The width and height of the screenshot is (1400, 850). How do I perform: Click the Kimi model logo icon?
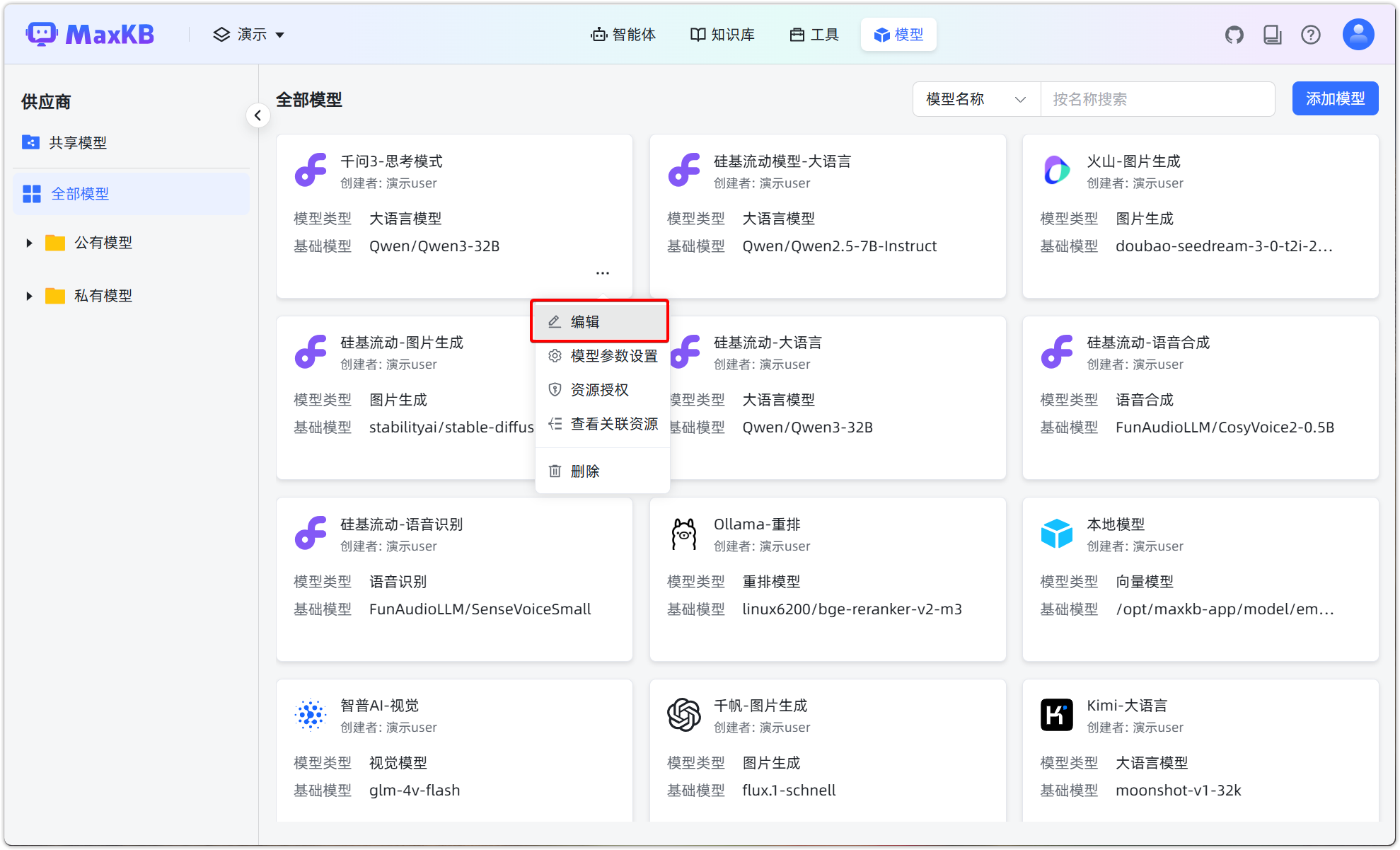(x=1057, y=714)
